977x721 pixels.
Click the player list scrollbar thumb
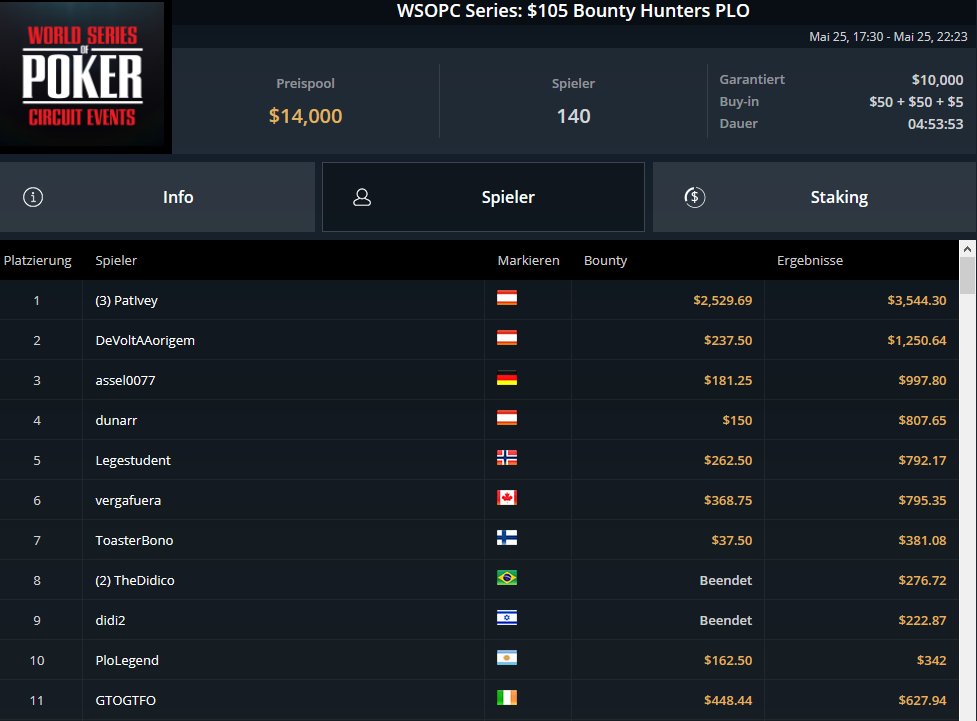coord(967,275)
